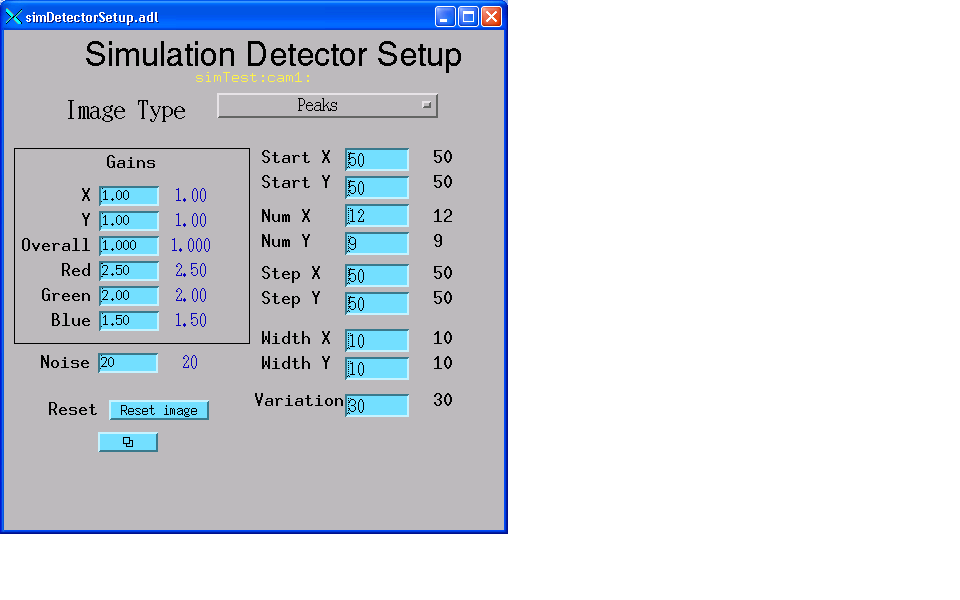Select the Width Y input box

pos(376,368)
